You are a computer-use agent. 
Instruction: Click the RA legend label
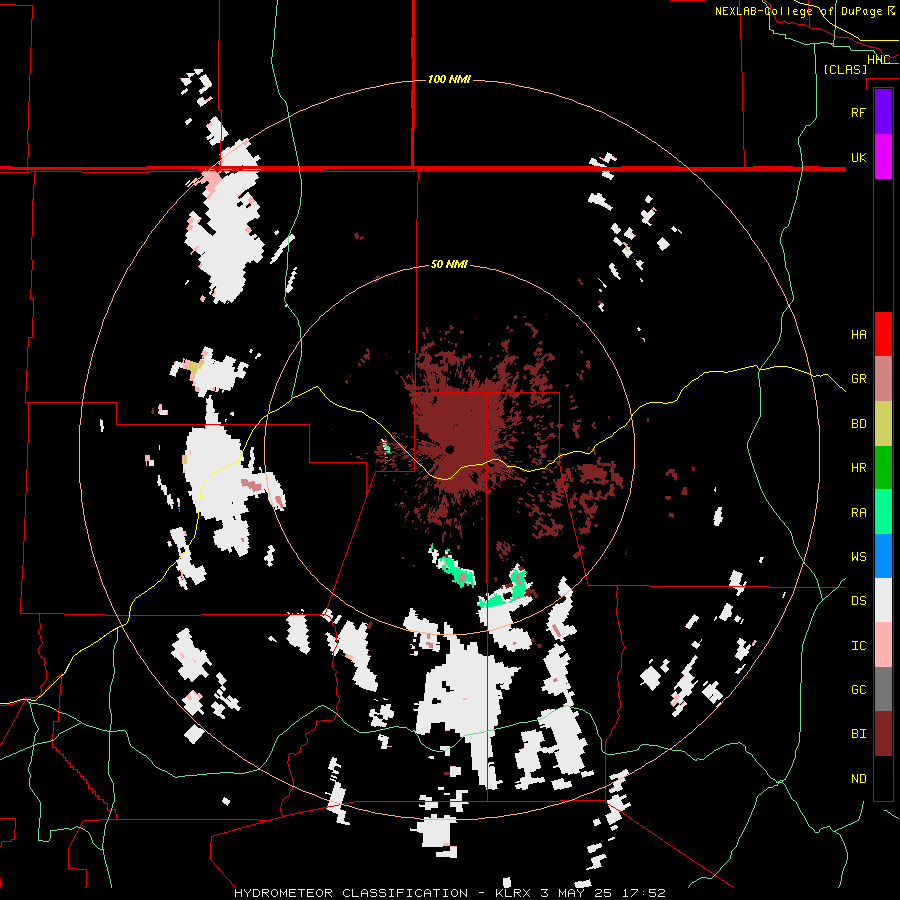858,512
